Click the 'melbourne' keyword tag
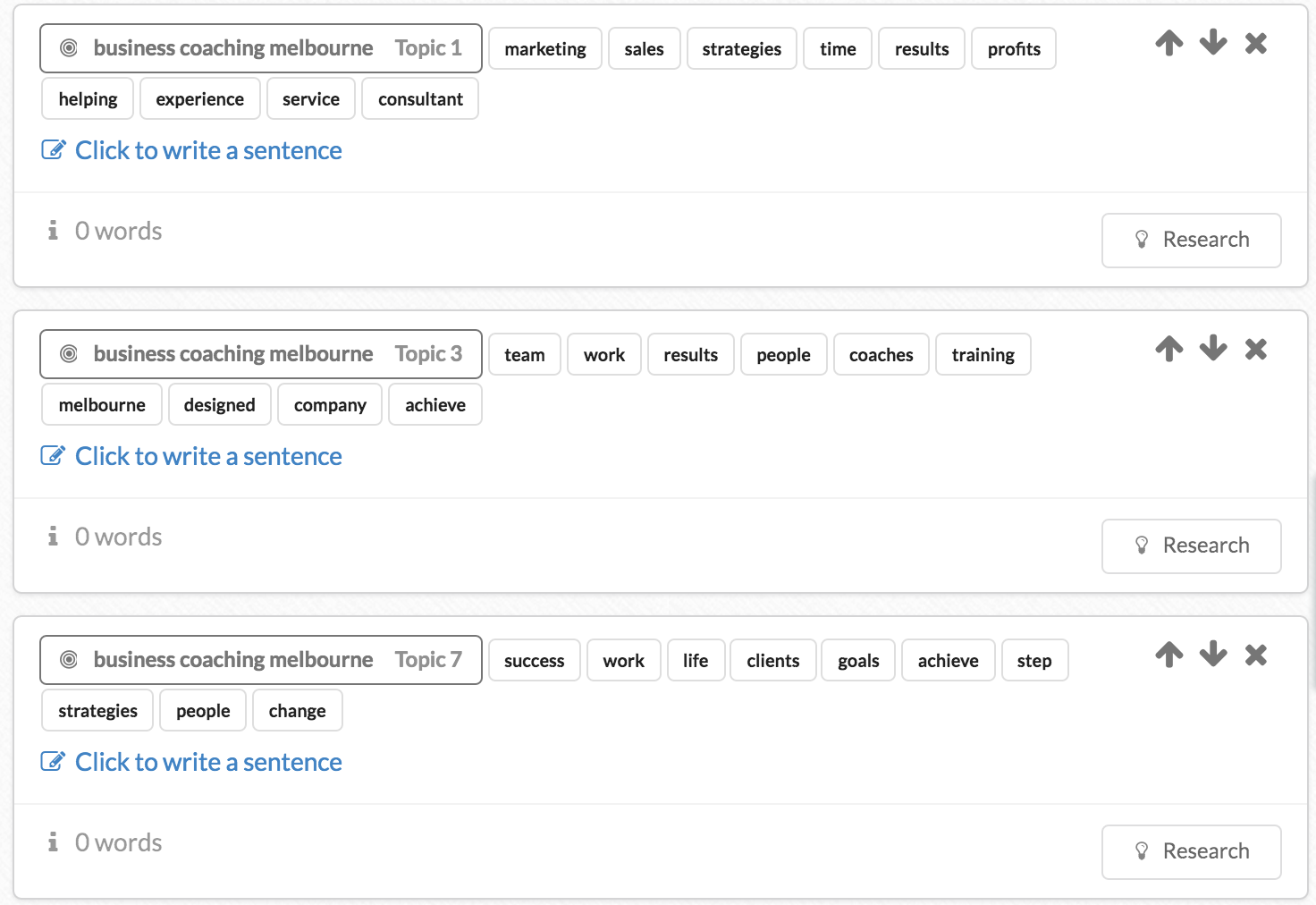This screenshot has height=905, width=1316. 102,404
